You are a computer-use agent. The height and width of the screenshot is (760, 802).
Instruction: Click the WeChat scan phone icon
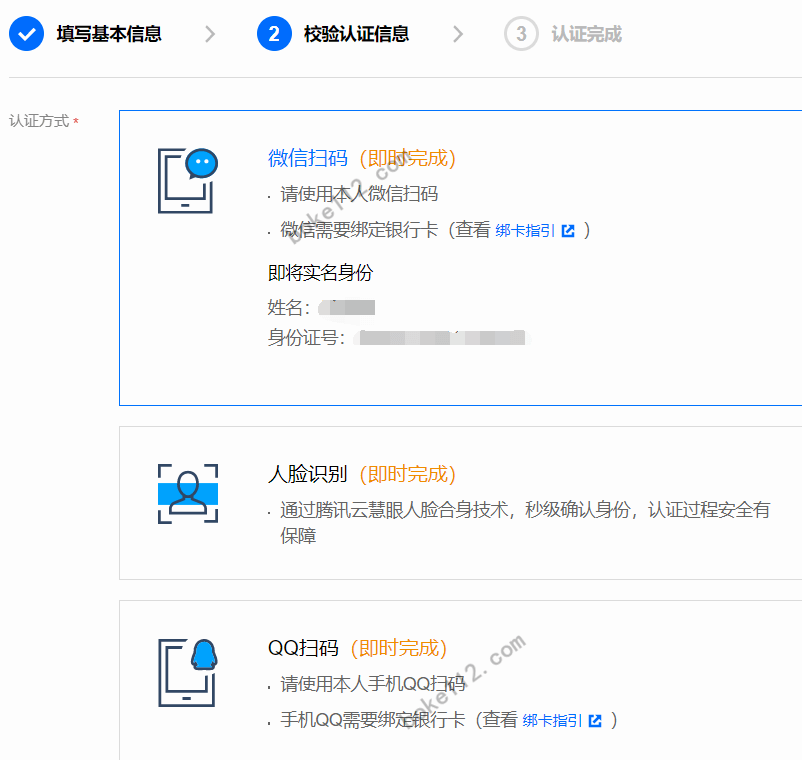click(x=188, y=181)
